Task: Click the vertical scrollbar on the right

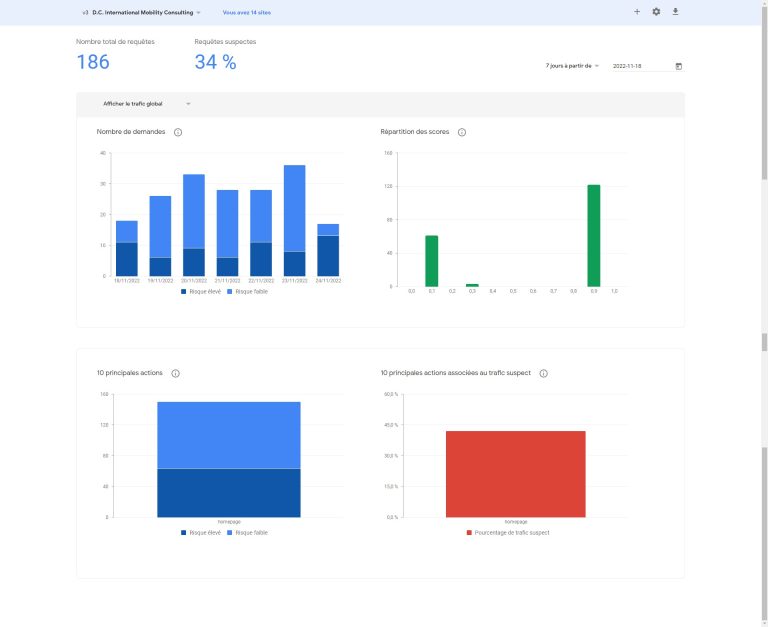Action: 764,342
